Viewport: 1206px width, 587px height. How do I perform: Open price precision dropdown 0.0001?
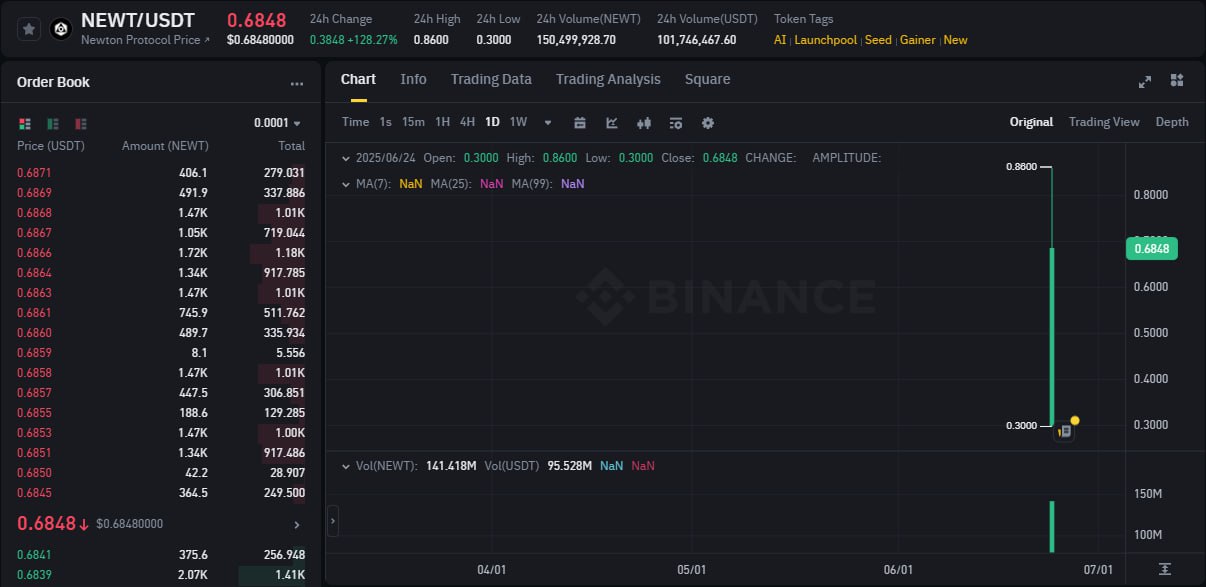278,123
